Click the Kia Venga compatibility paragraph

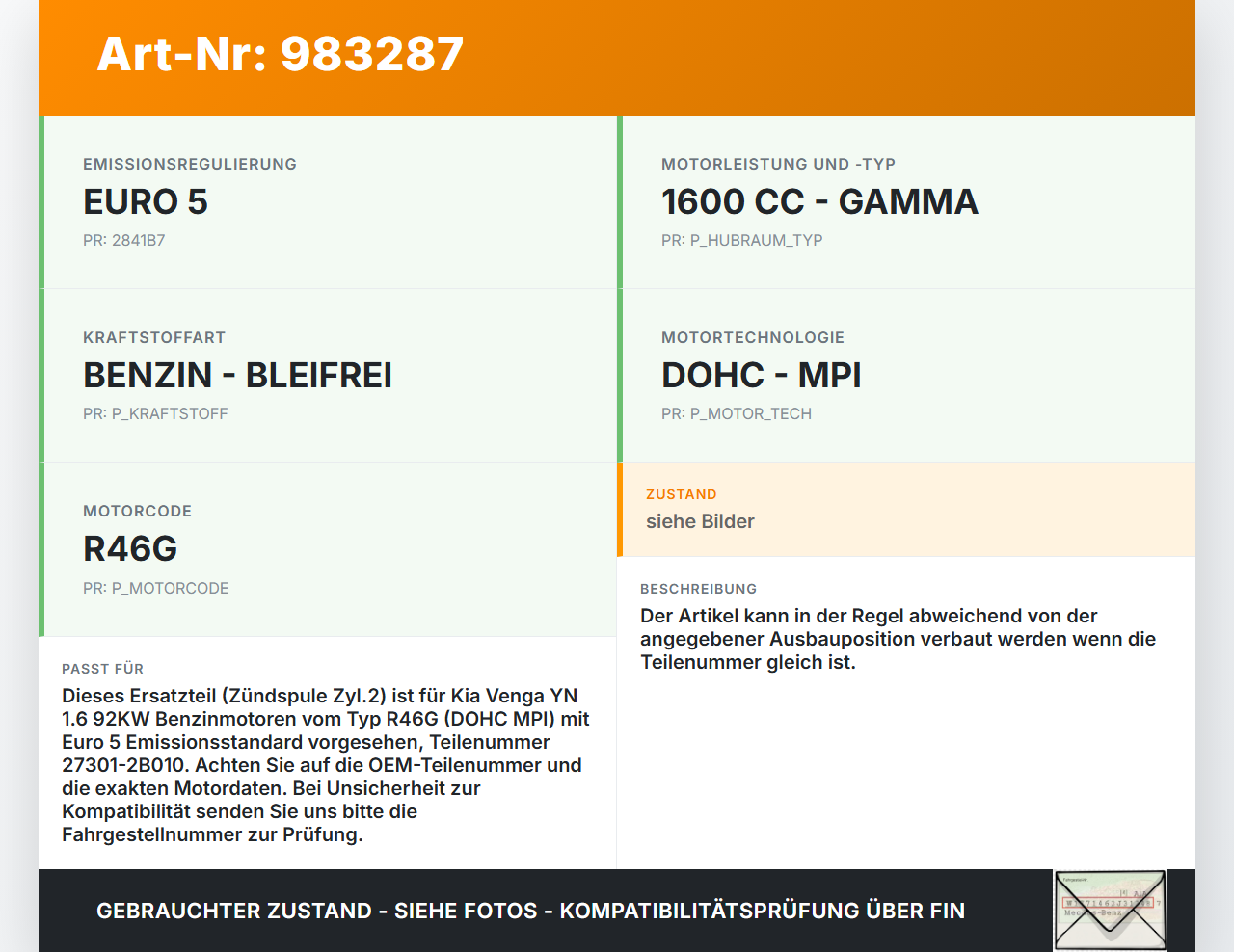click(x=326, y=765)
